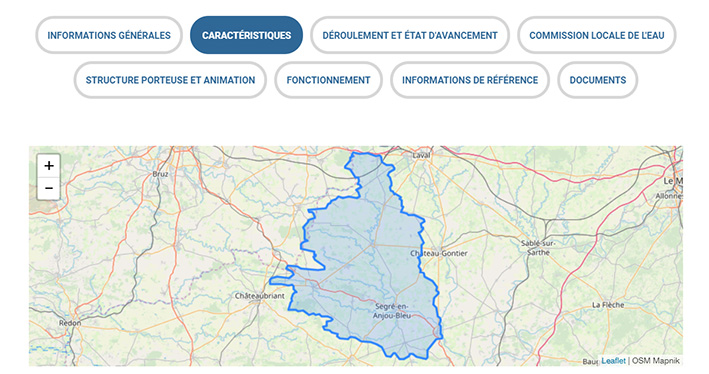Zoom out of the map with minus button
Viewport: 709px width, 374px height.
pos(48,188)
